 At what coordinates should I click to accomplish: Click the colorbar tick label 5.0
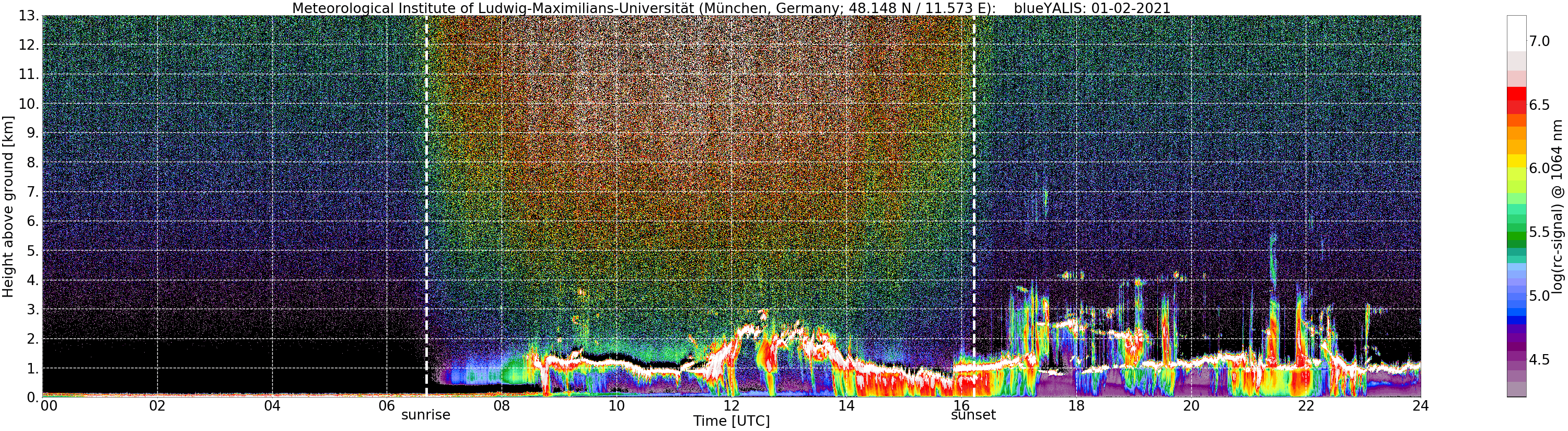point(1539,296)
